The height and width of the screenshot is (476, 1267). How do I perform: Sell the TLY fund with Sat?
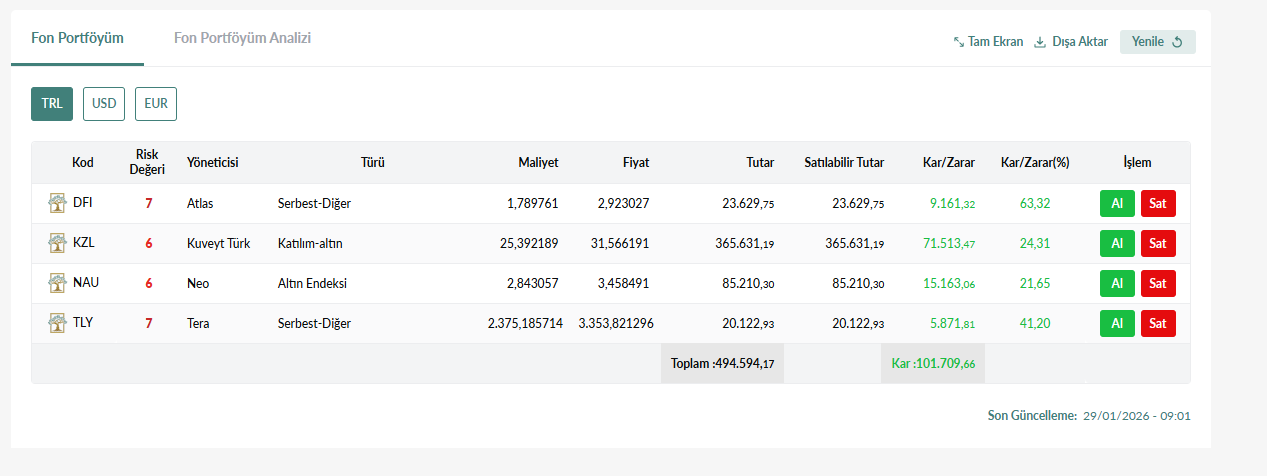coord(1158,324)
